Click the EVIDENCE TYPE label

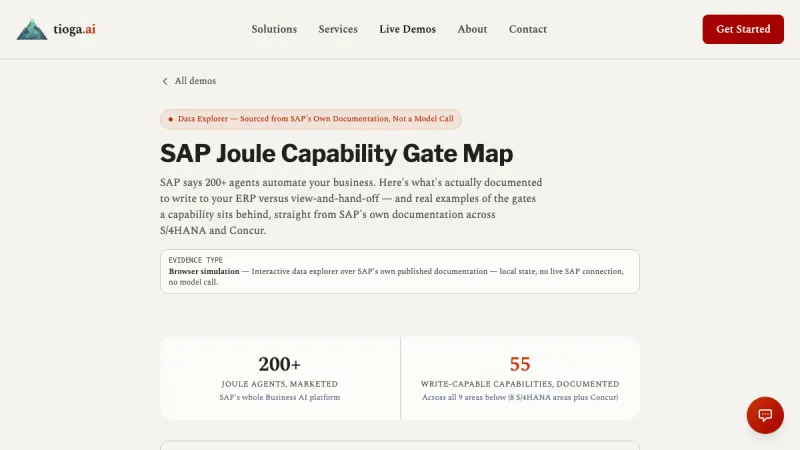(x=195, y=260)
